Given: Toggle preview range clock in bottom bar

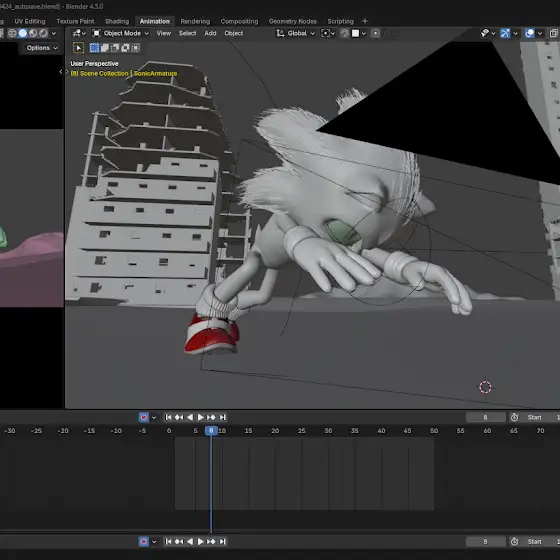Looking at the screenshot, I should pyautogui.click(x=514, y=541).
